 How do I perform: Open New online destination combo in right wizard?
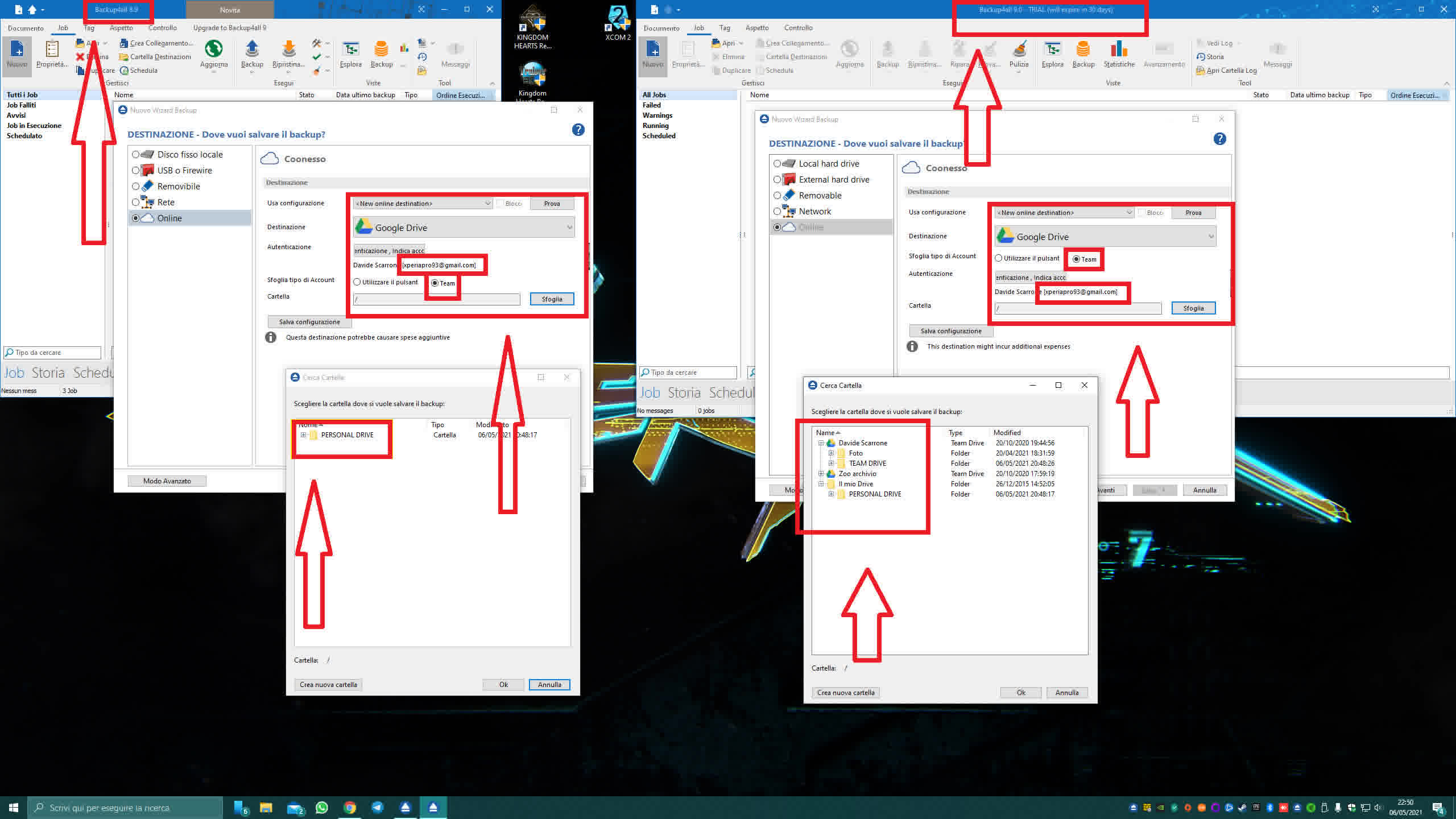tap(1064, 213)
